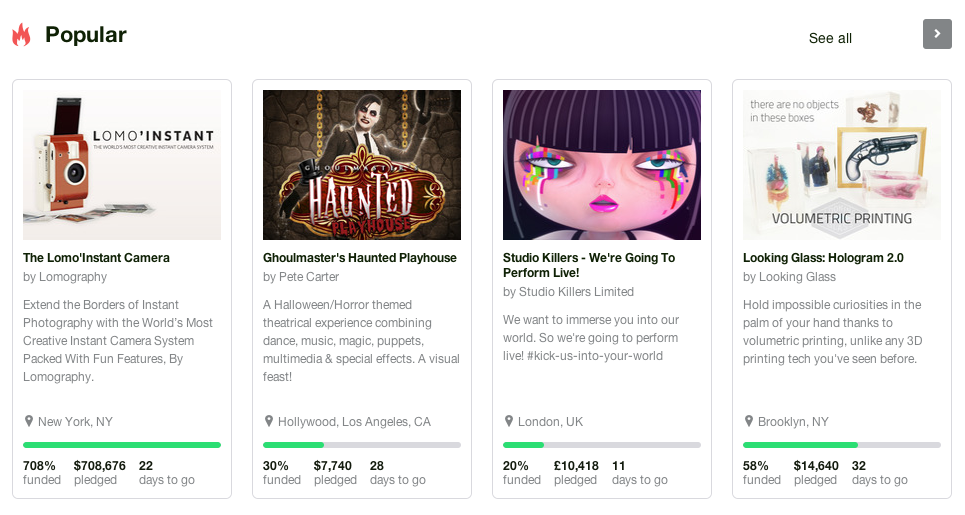965x515 pixels.
Task: Open Looking Glass: Hologram 2.0 title
Action: (x=823, y=258)
